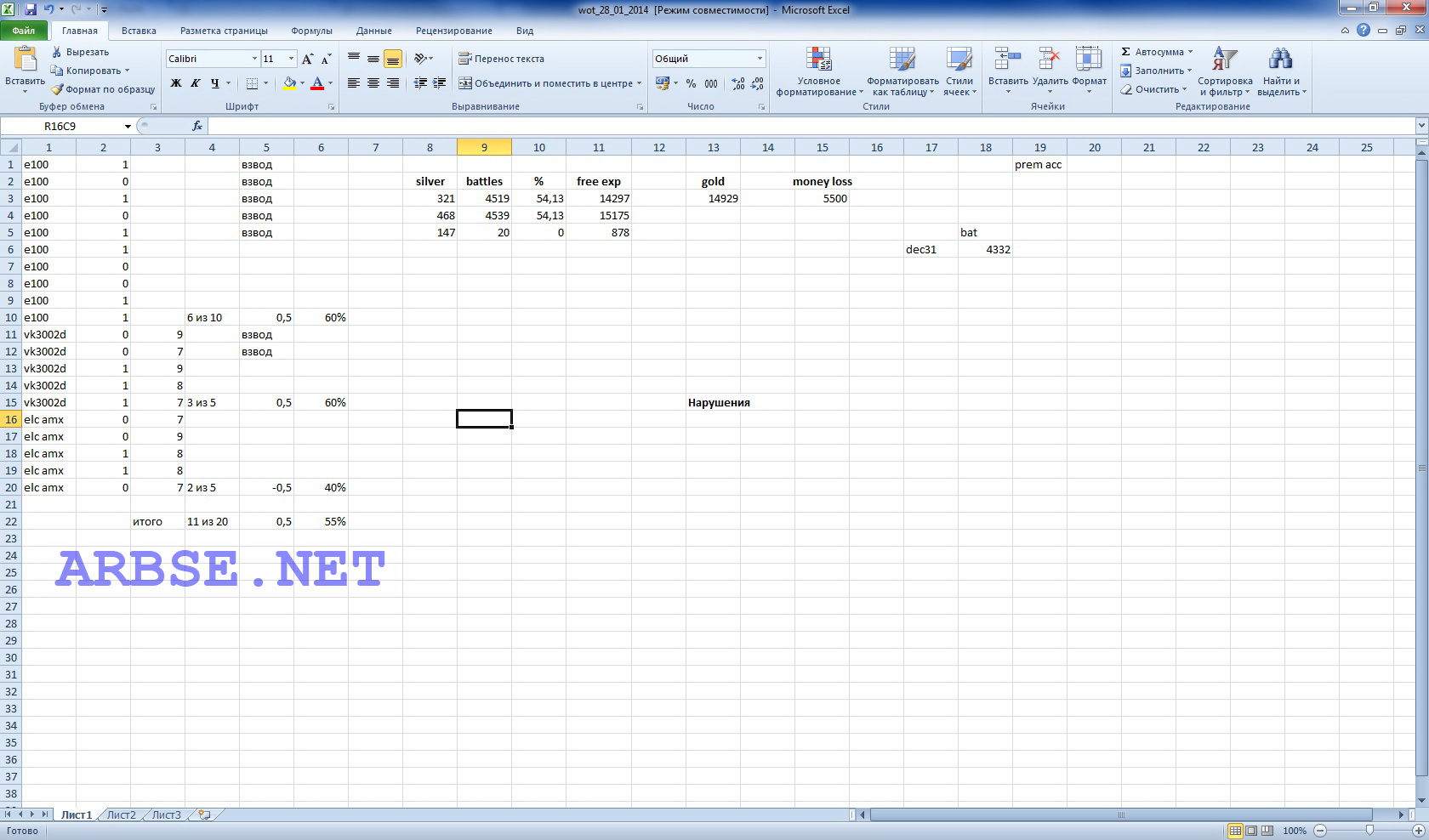1429x840 pixels.
Task: Align text right
Action: (x=392, y=83)
